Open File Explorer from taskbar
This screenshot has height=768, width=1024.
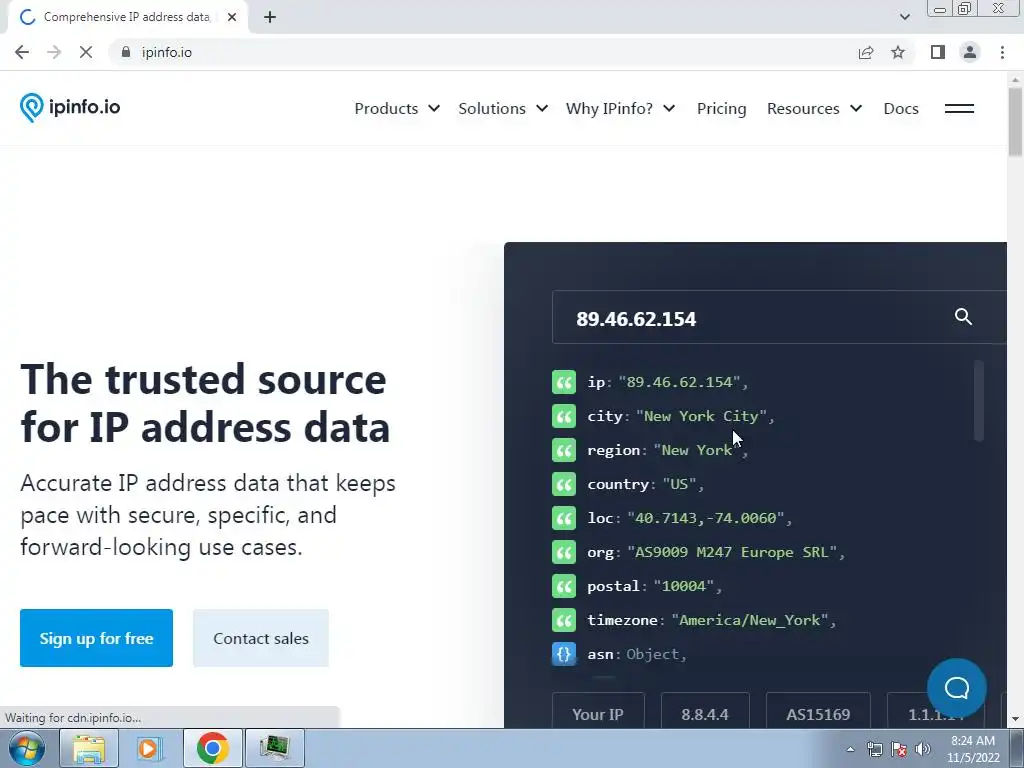[89, 748]
